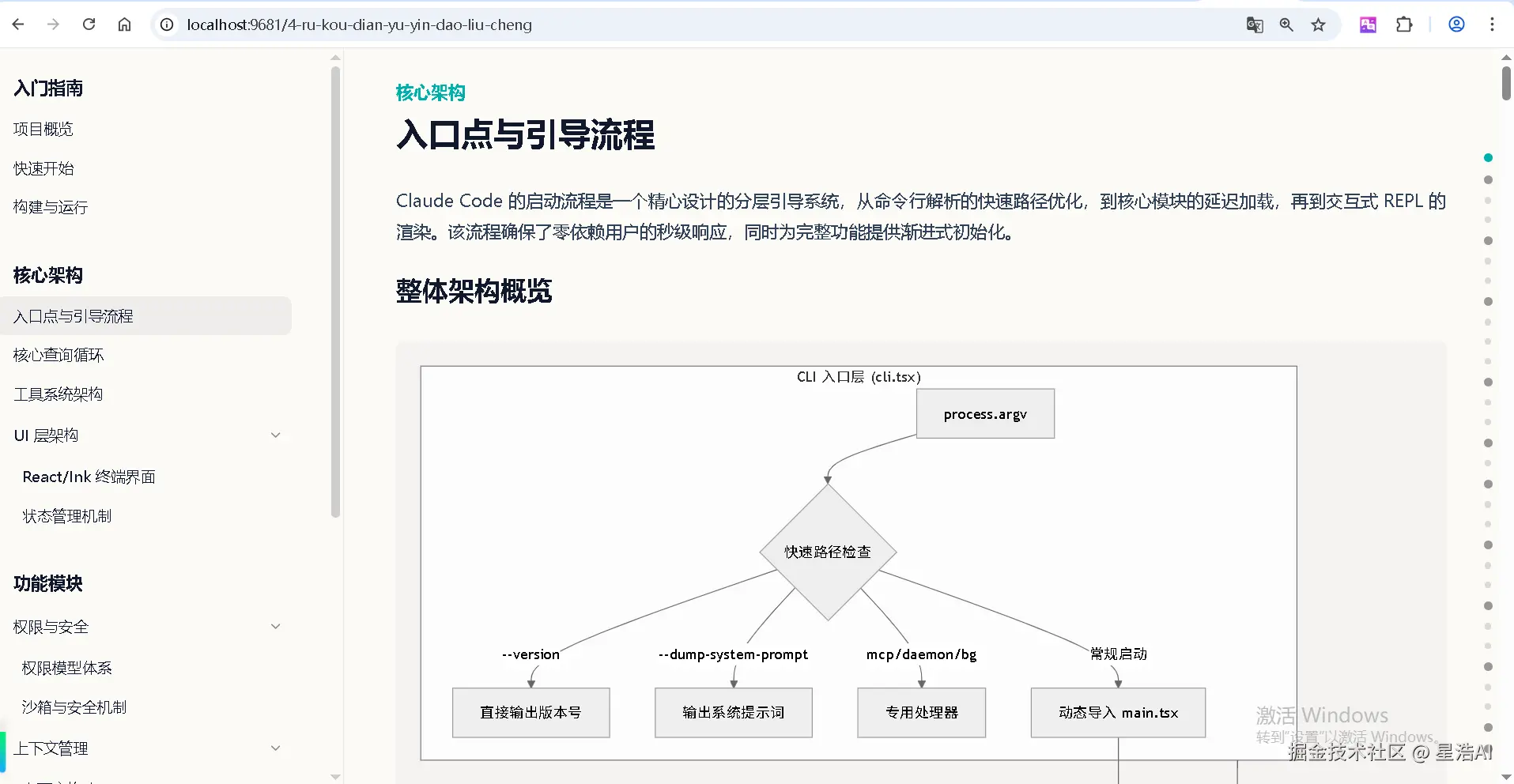Translate this page with the translate icon
The width and height of the screenshot is (1514, 784).
tap(1255, 24)
